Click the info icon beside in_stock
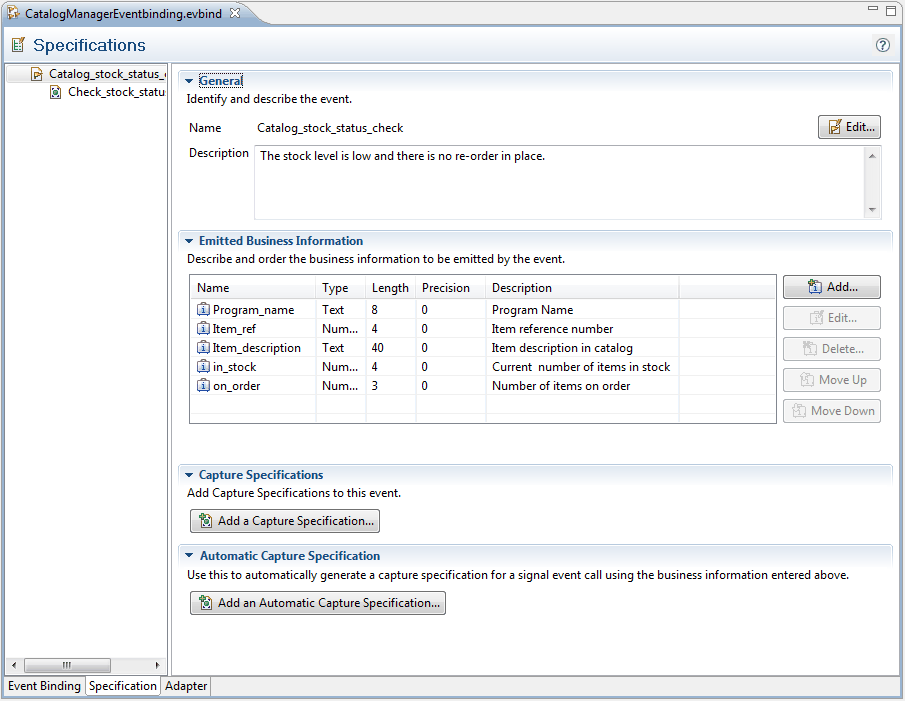Image resolution: width=905 pixels, height=701 pixels. (205, 367)
